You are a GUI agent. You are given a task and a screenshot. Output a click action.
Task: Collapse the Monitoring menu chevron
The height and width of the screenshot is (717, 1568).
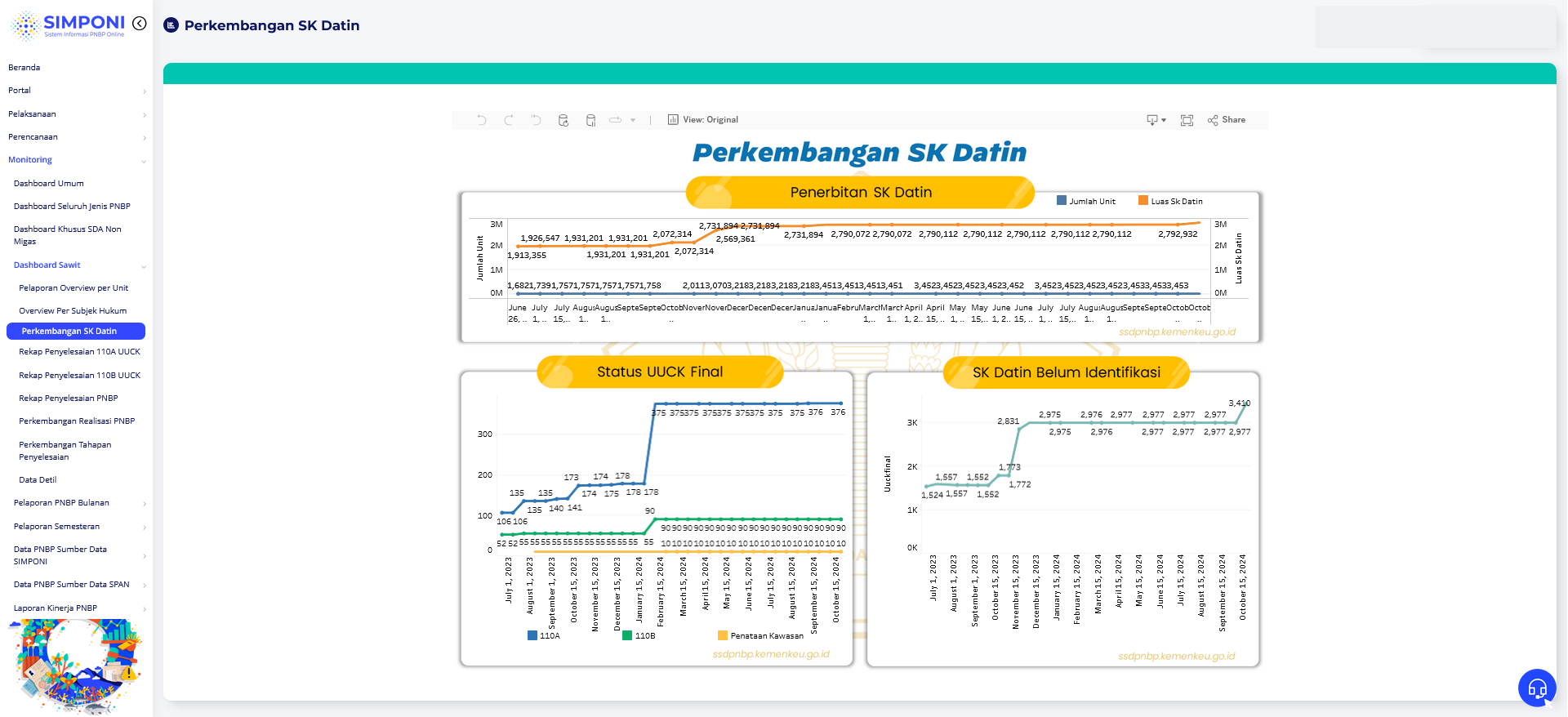145,161
